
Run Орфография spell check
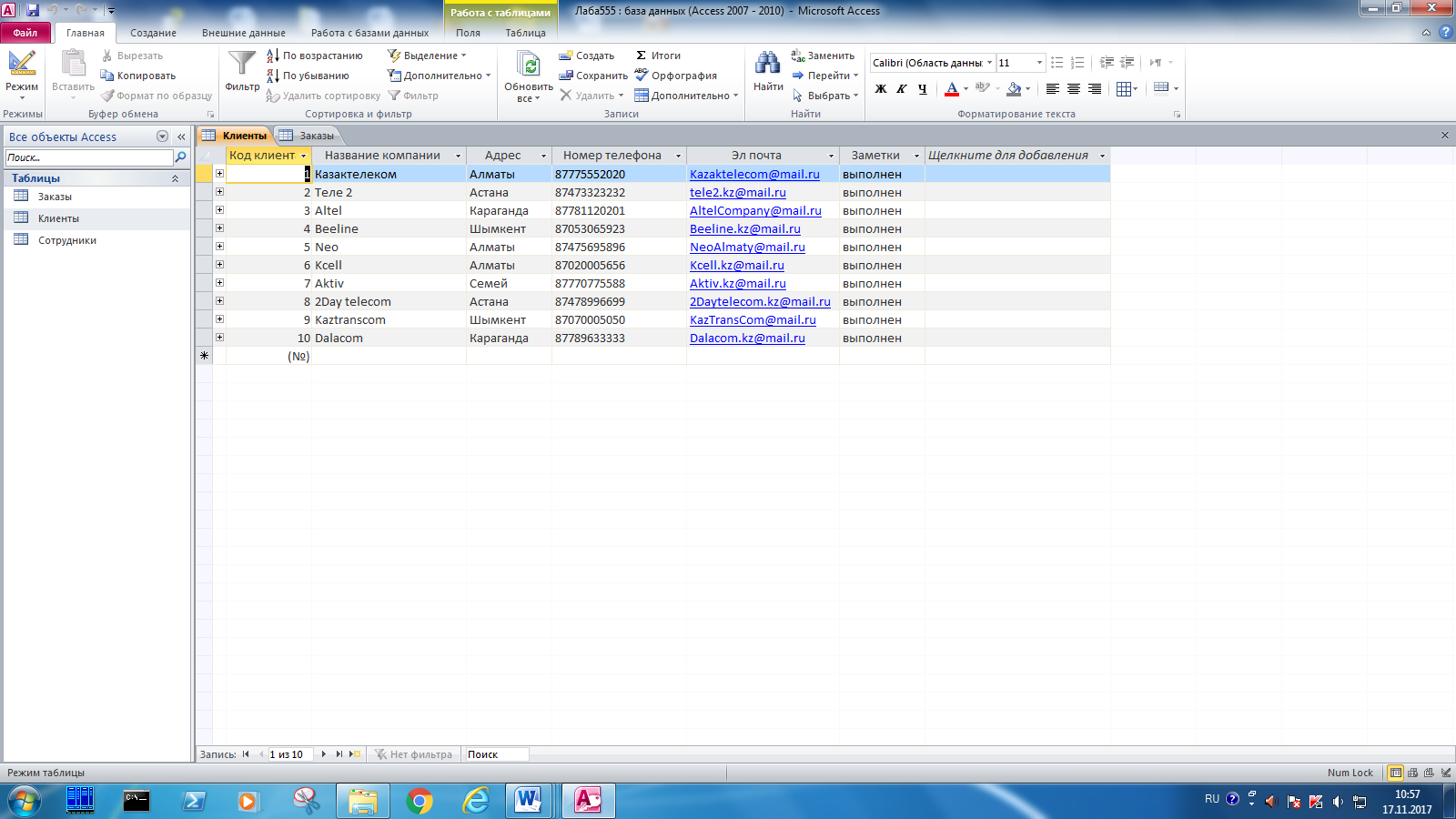pos(676,76)
